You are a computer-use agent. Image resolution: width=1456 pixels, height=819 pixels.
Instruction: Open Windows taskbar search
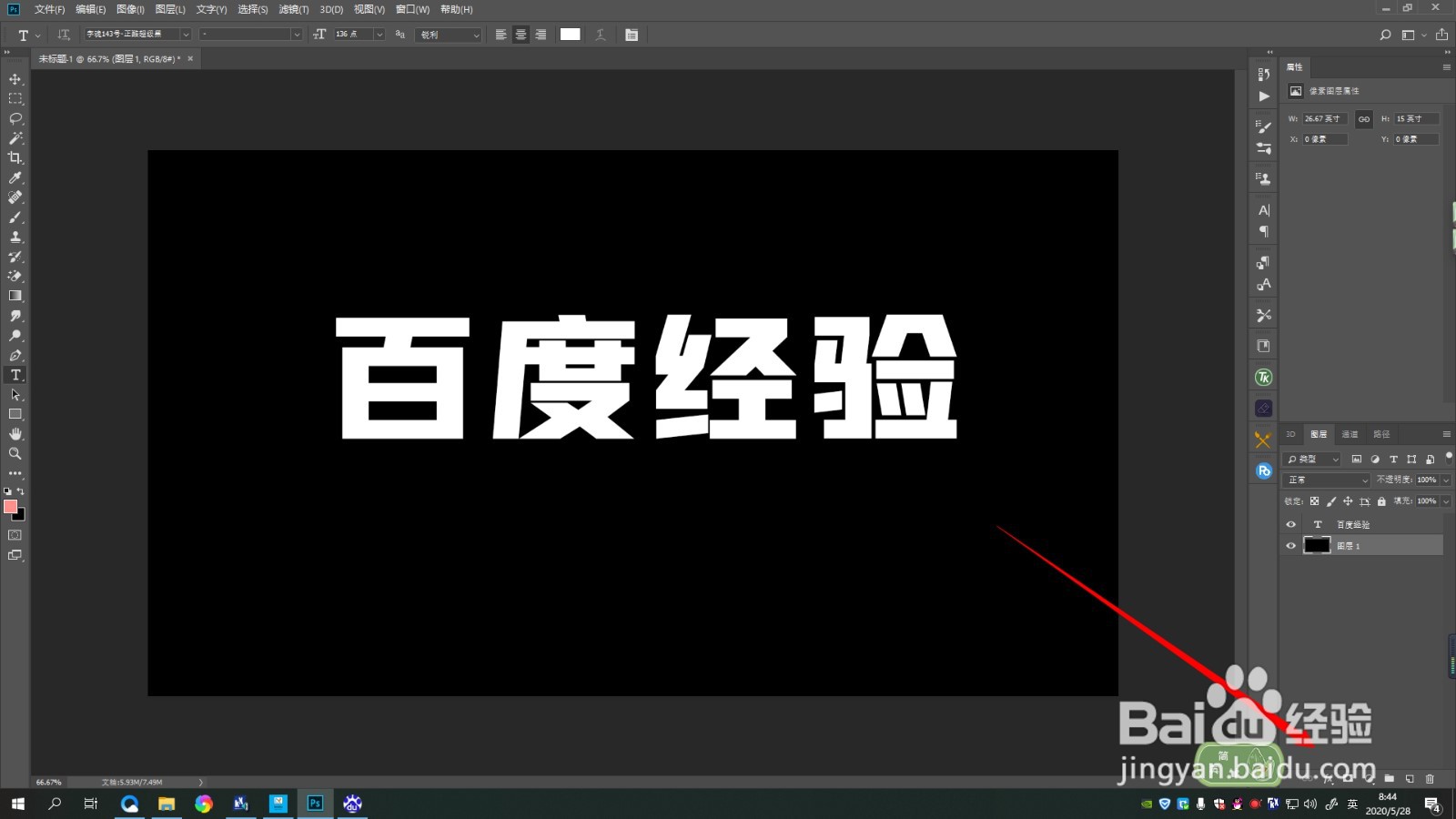[x=55, y=804]
